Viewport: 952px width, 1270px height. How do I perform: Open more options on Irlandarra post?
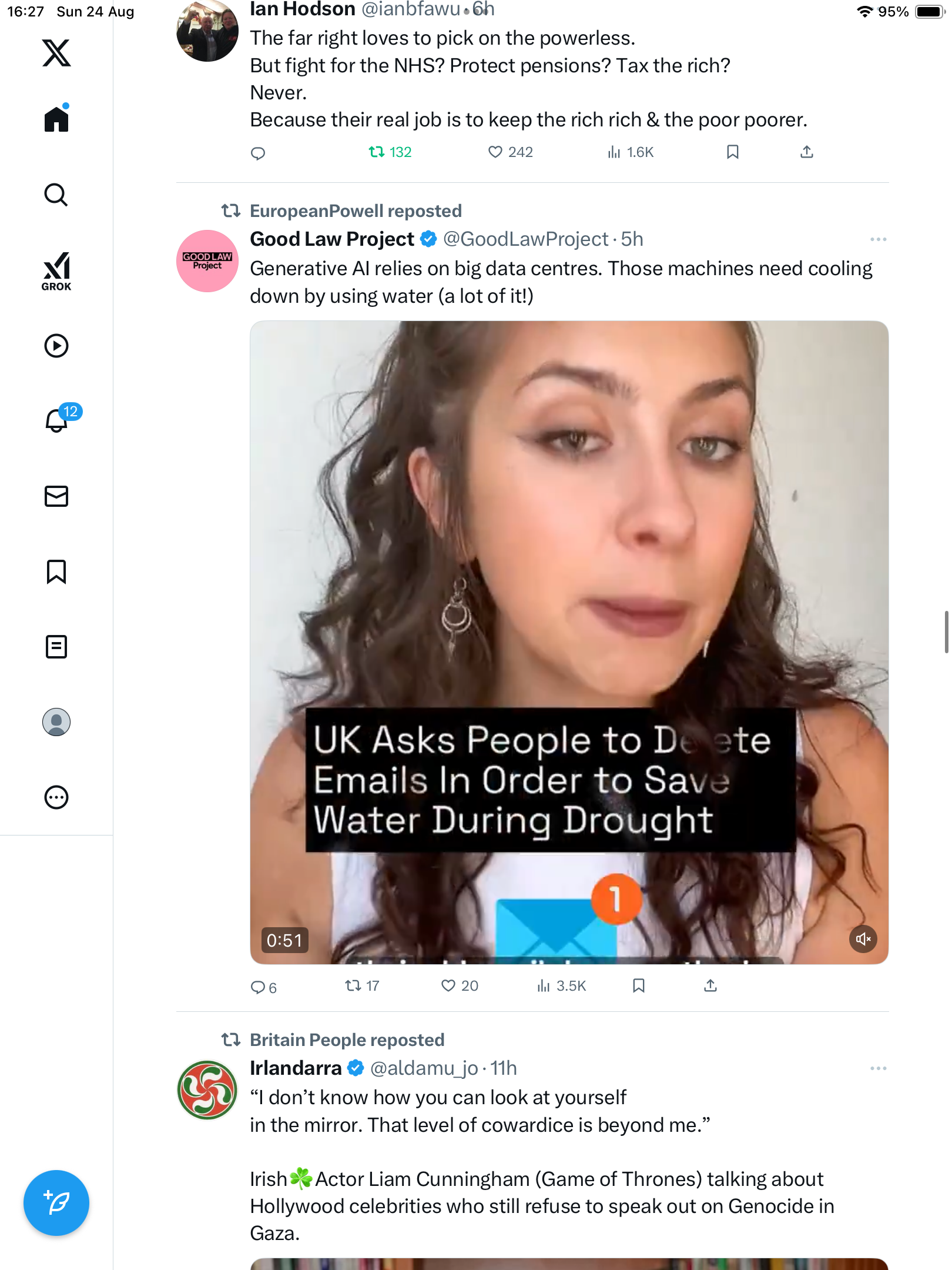878,1068
